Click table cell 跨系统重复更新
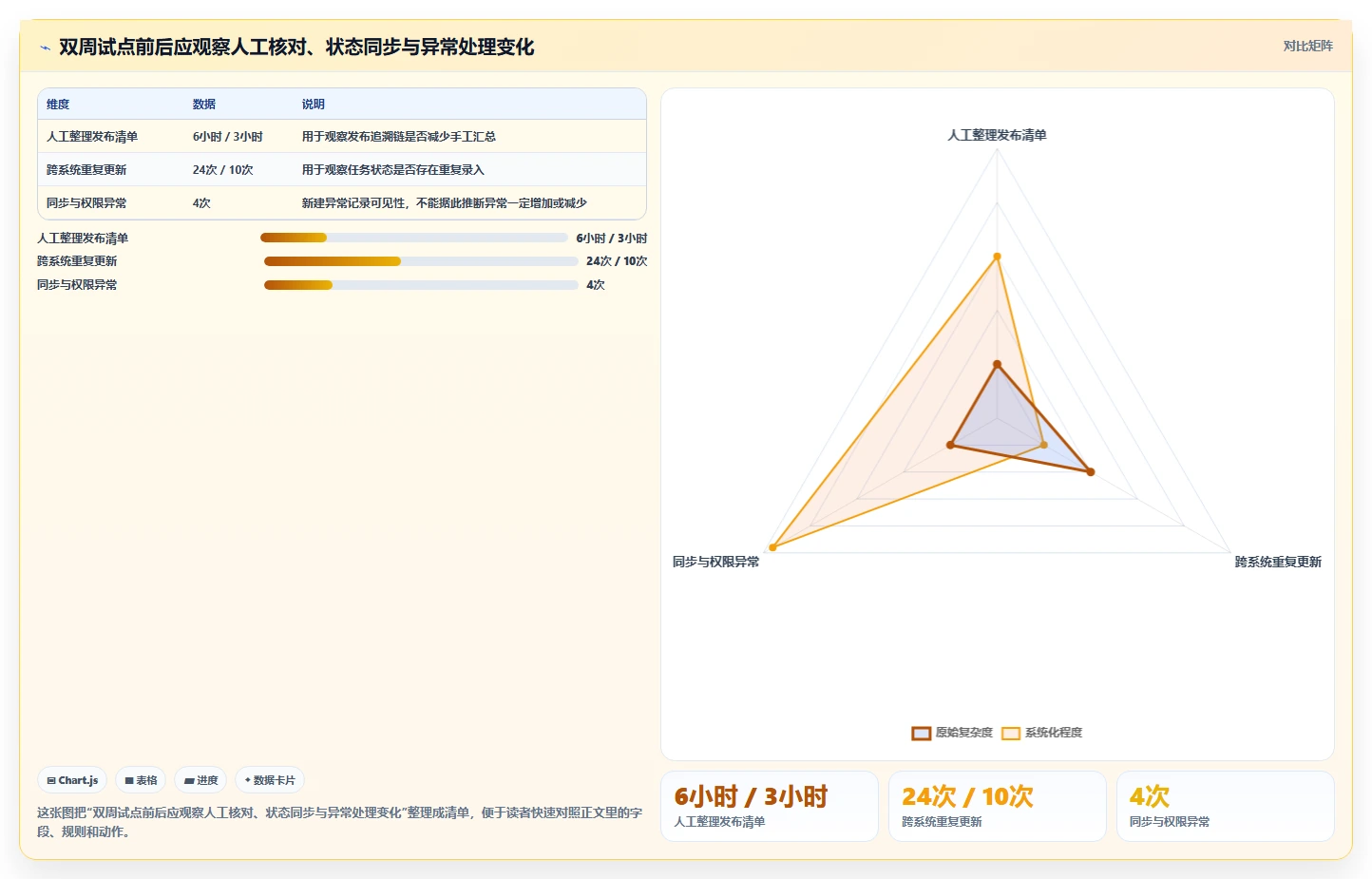This screenshot has width=1372, height=879. [86, 170]
